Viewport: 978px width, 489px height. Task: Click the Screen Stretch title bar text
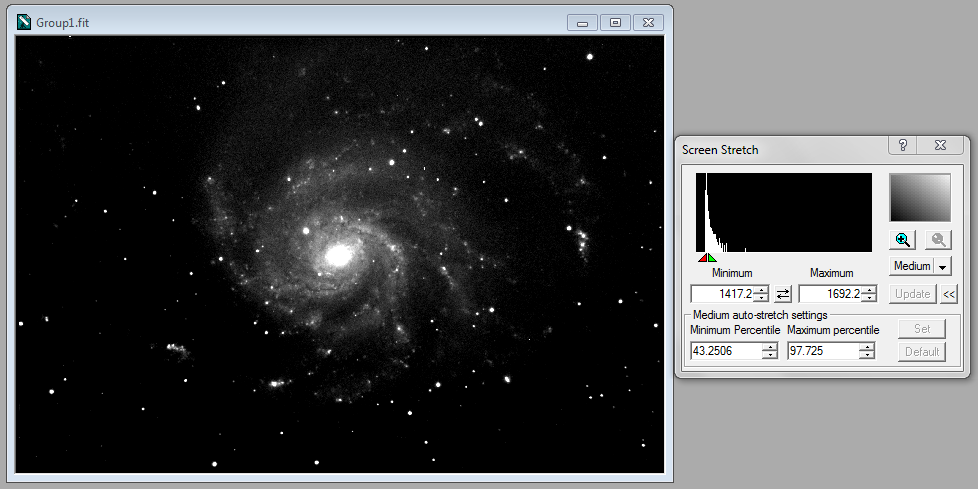pos(720,150)
